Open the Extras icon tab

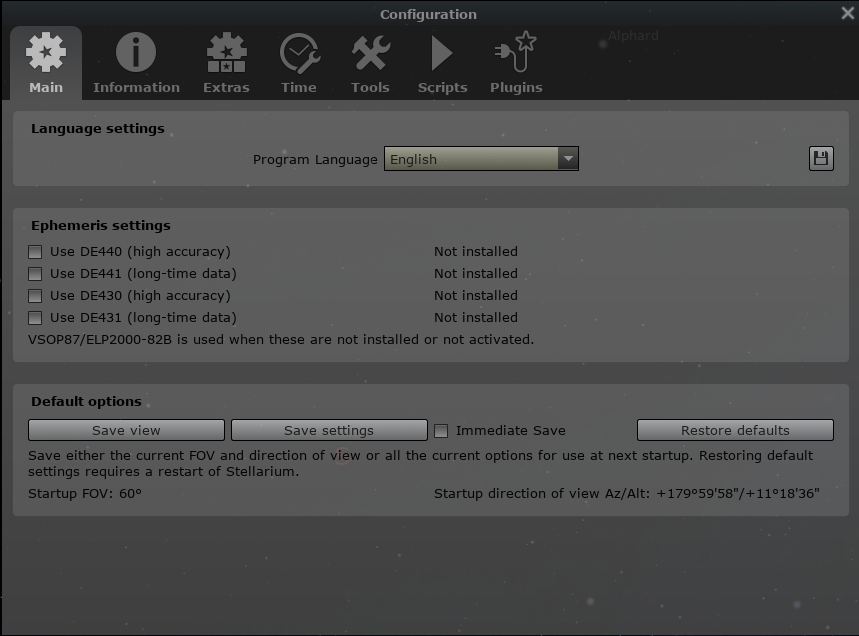click(226, 63)
